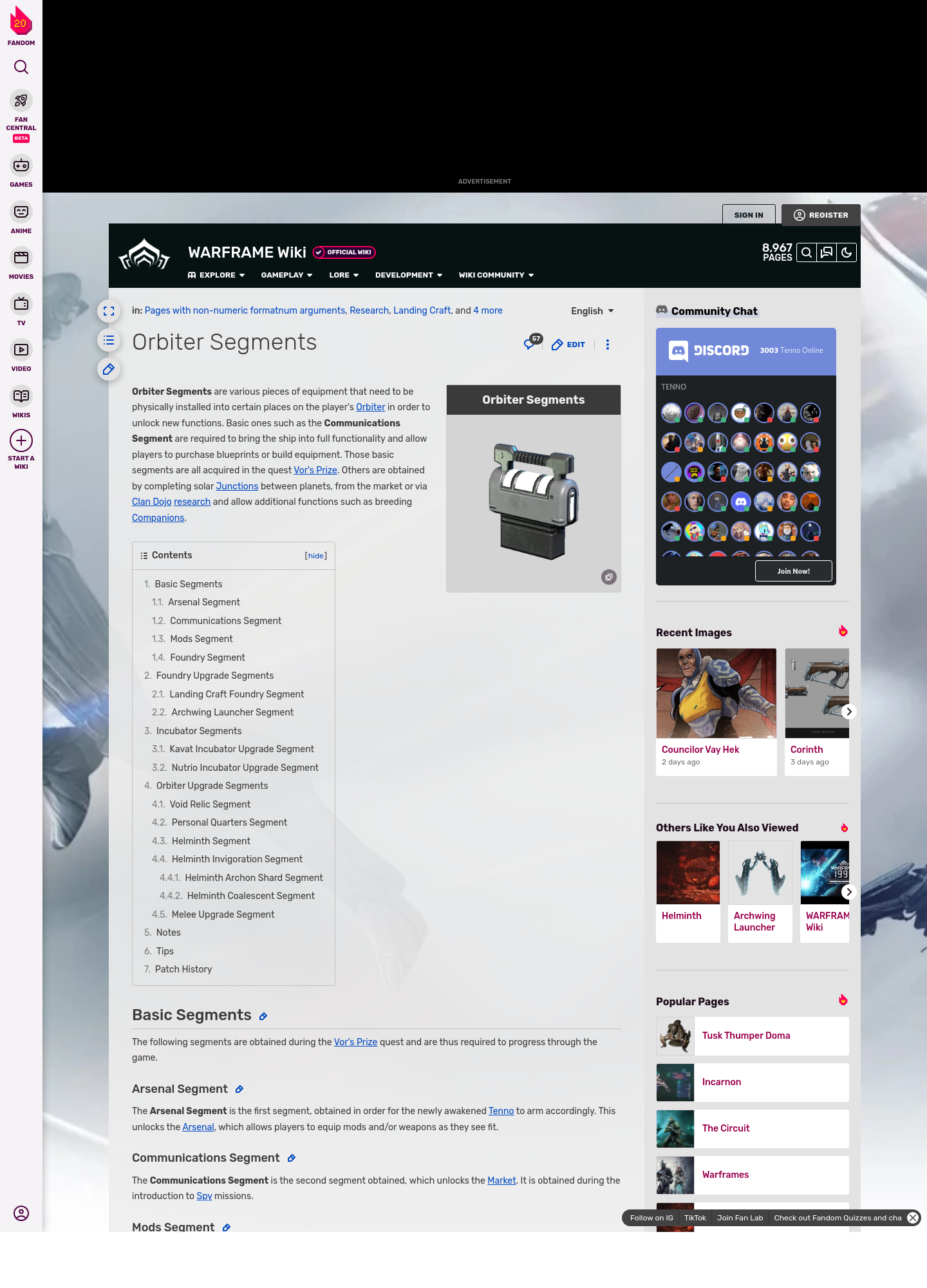The height and width of the screenshot is (1288, 927).
Task: Open the Councilor Vay Hek image thumbnail
Action: click(x=716, y=693)
